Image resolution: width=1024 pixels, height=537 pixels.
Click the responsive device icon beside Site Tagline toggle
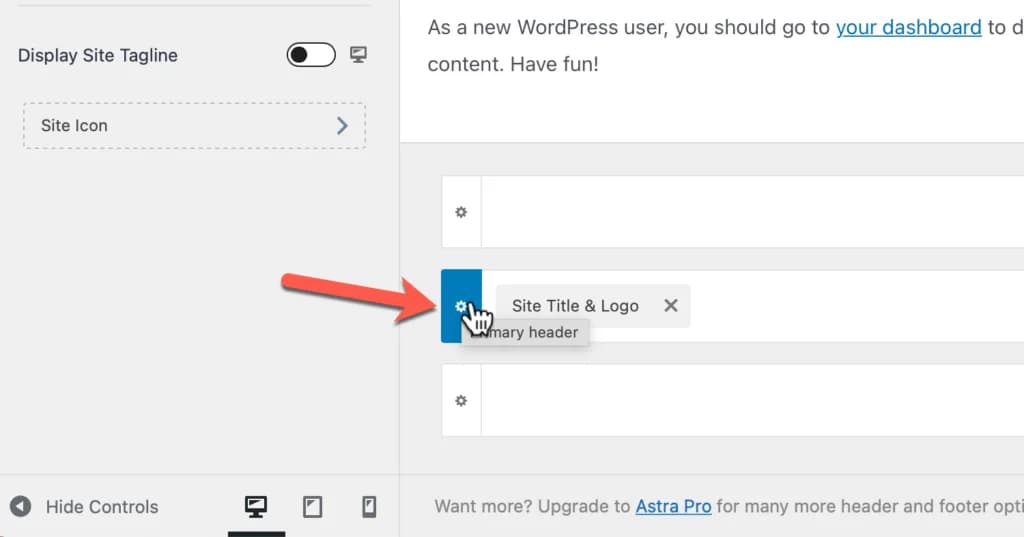point(358,55)
